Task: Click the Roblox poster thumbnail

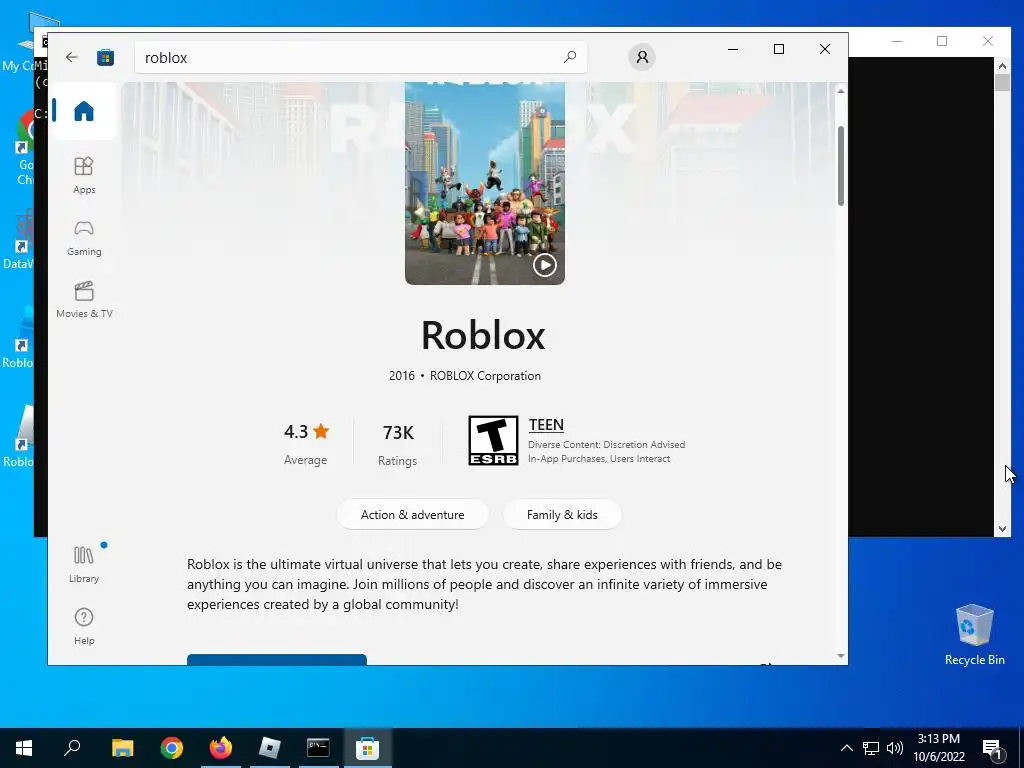Action: pyautogui.click(x=485, y=184)
